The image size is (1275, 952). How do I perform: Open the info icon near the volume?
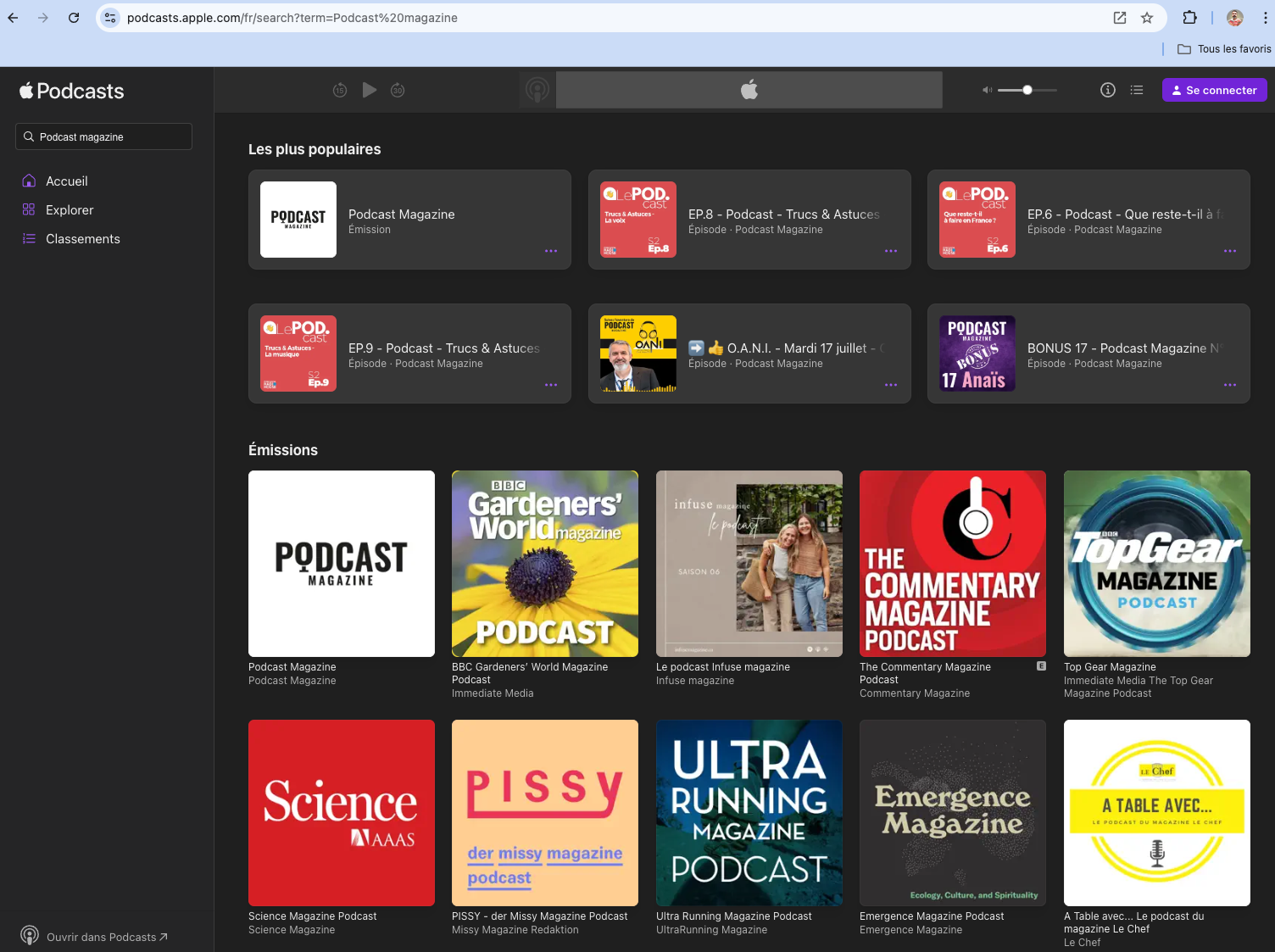(1107, 89)
